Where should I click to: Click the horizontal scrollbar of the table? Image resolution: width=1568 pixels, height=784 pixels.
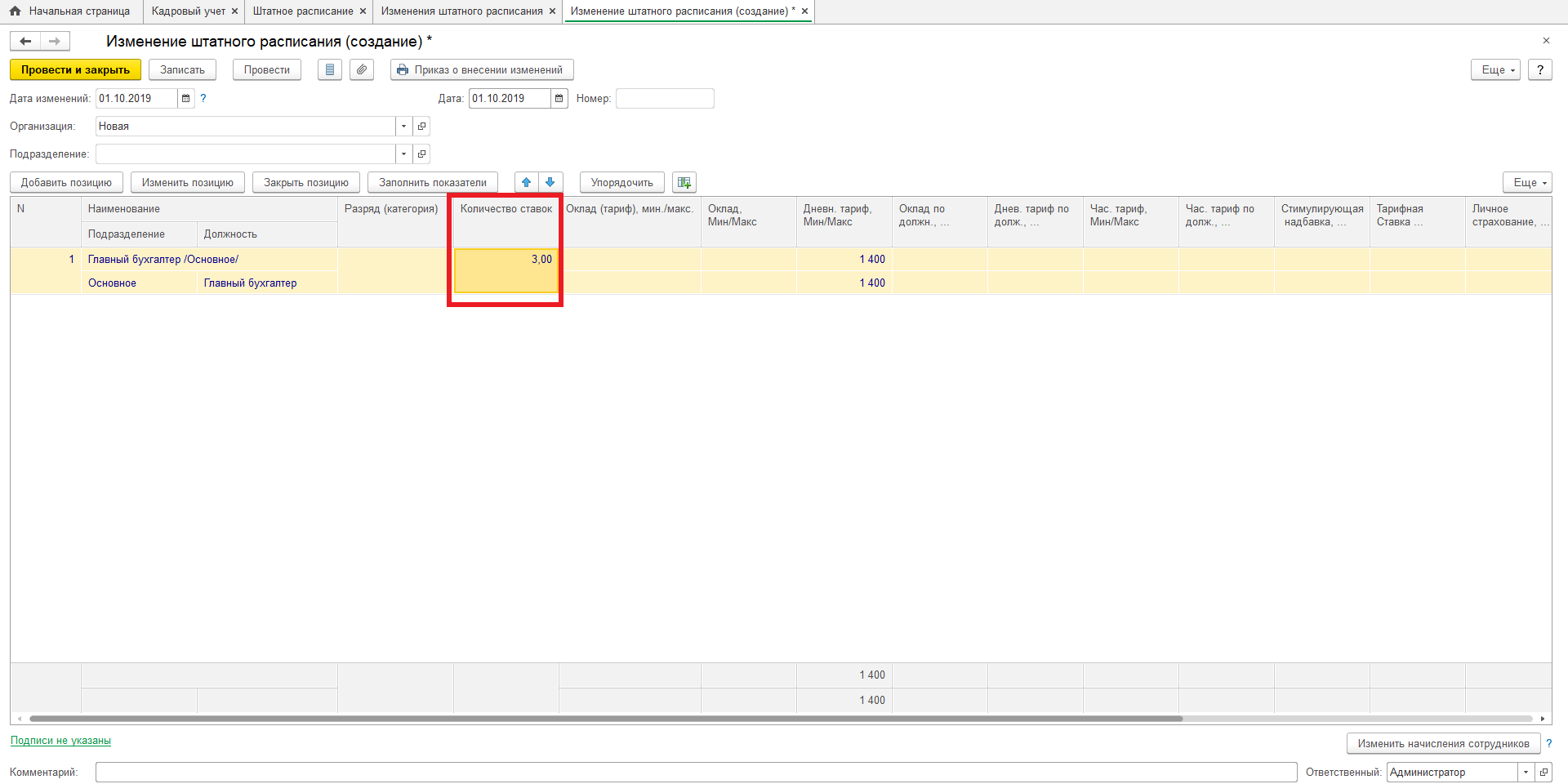tap(604, 719)
